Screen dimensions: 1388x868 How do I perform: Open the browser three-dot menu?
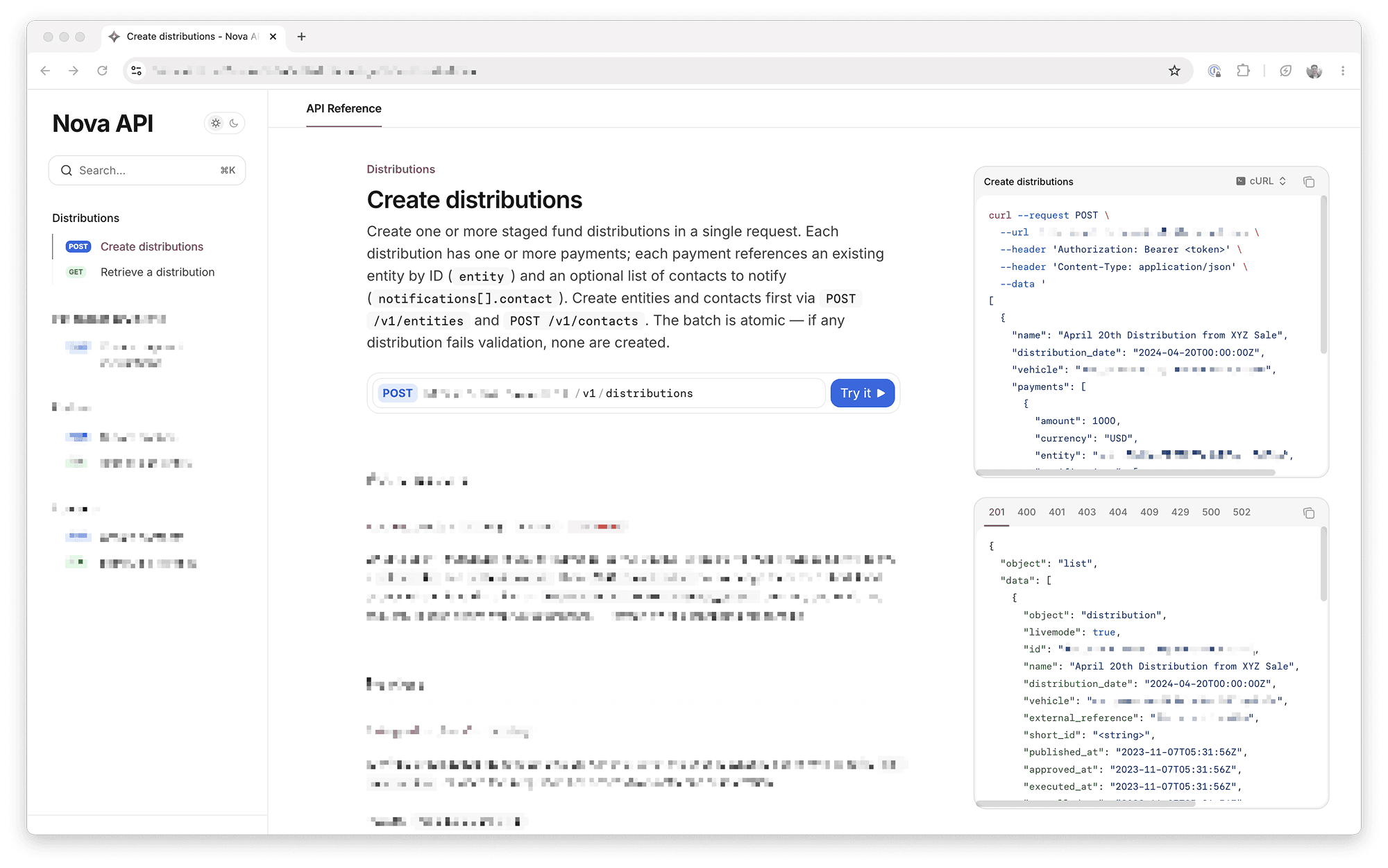(1343, 71)
